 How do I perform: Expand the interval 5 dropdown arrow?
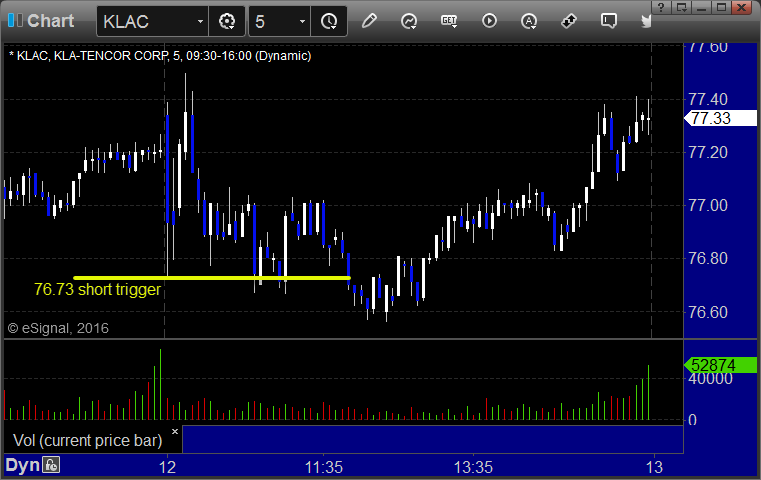302,21
